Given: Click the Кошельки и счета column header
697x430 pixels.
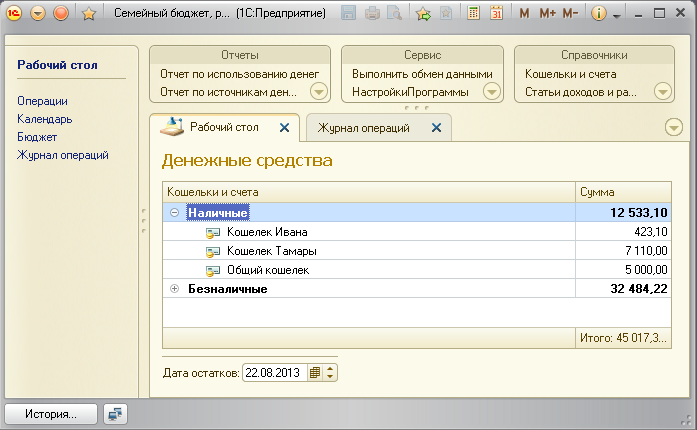Looking at the screenshot, I should 369,192.
